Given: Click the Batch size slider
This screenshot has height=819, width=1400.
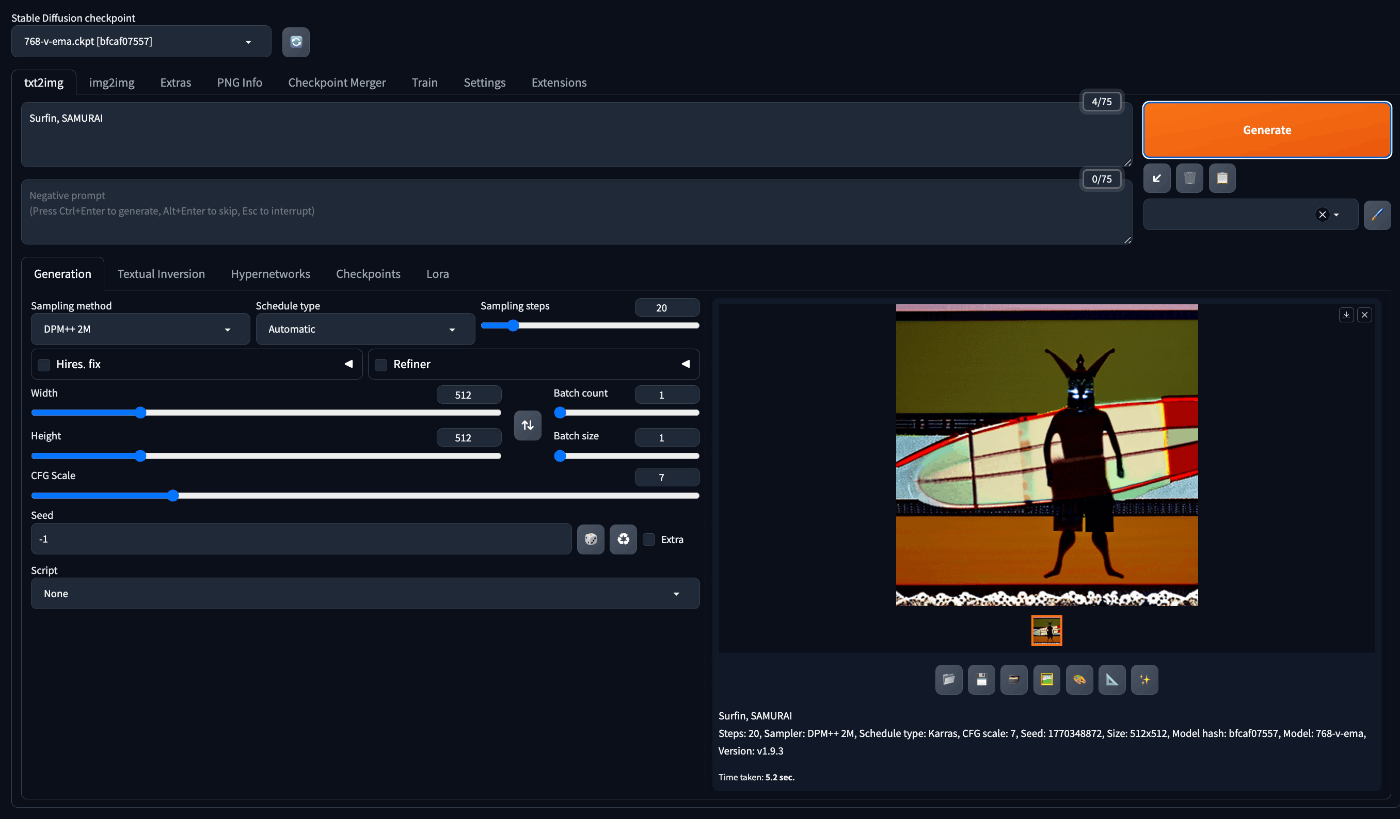Looking at the screenshot, I should click(627, 455).
